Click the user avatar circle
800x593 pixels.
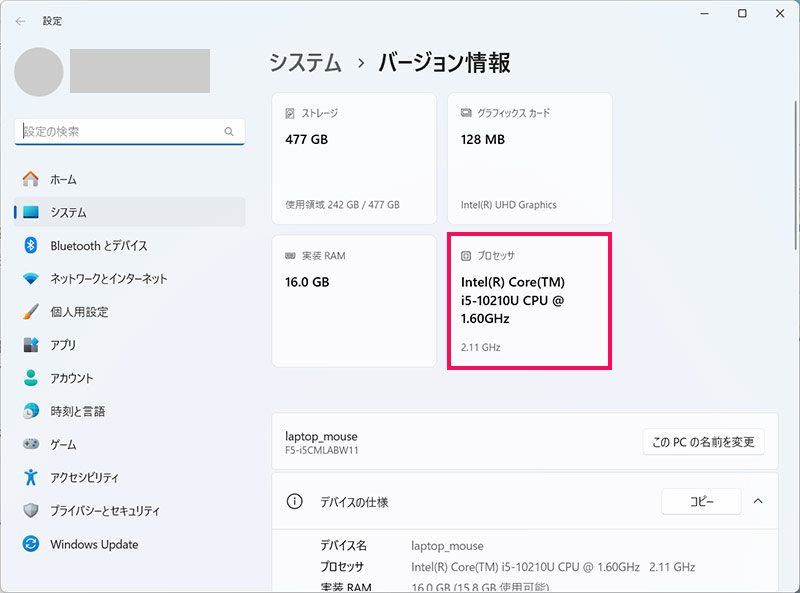click(x=39, y=72)
